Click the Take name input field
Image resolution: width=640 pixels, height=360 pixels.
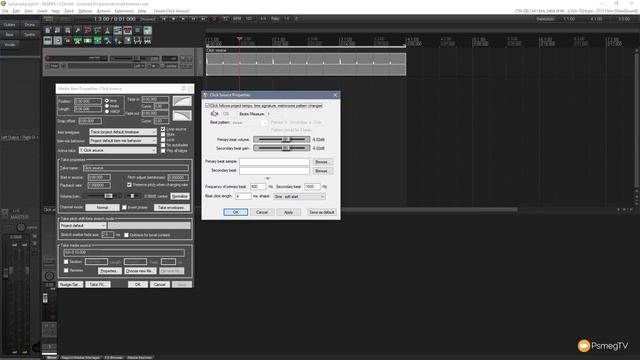136,168
